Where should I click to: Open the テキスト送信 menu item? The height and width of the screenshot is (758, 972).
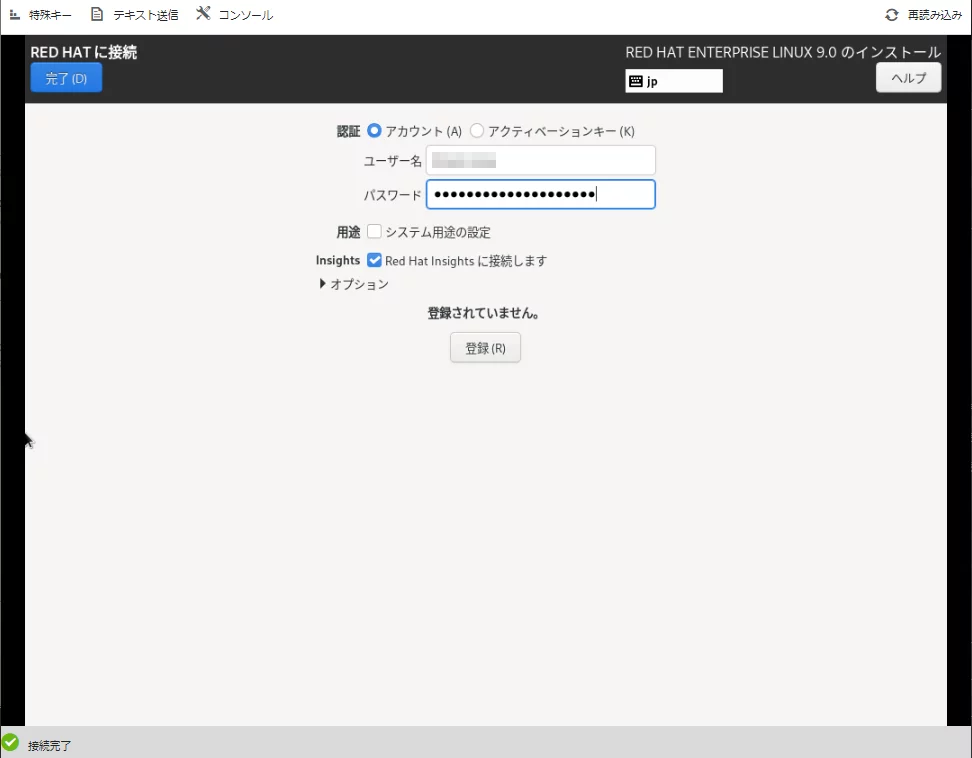(145, 15)
